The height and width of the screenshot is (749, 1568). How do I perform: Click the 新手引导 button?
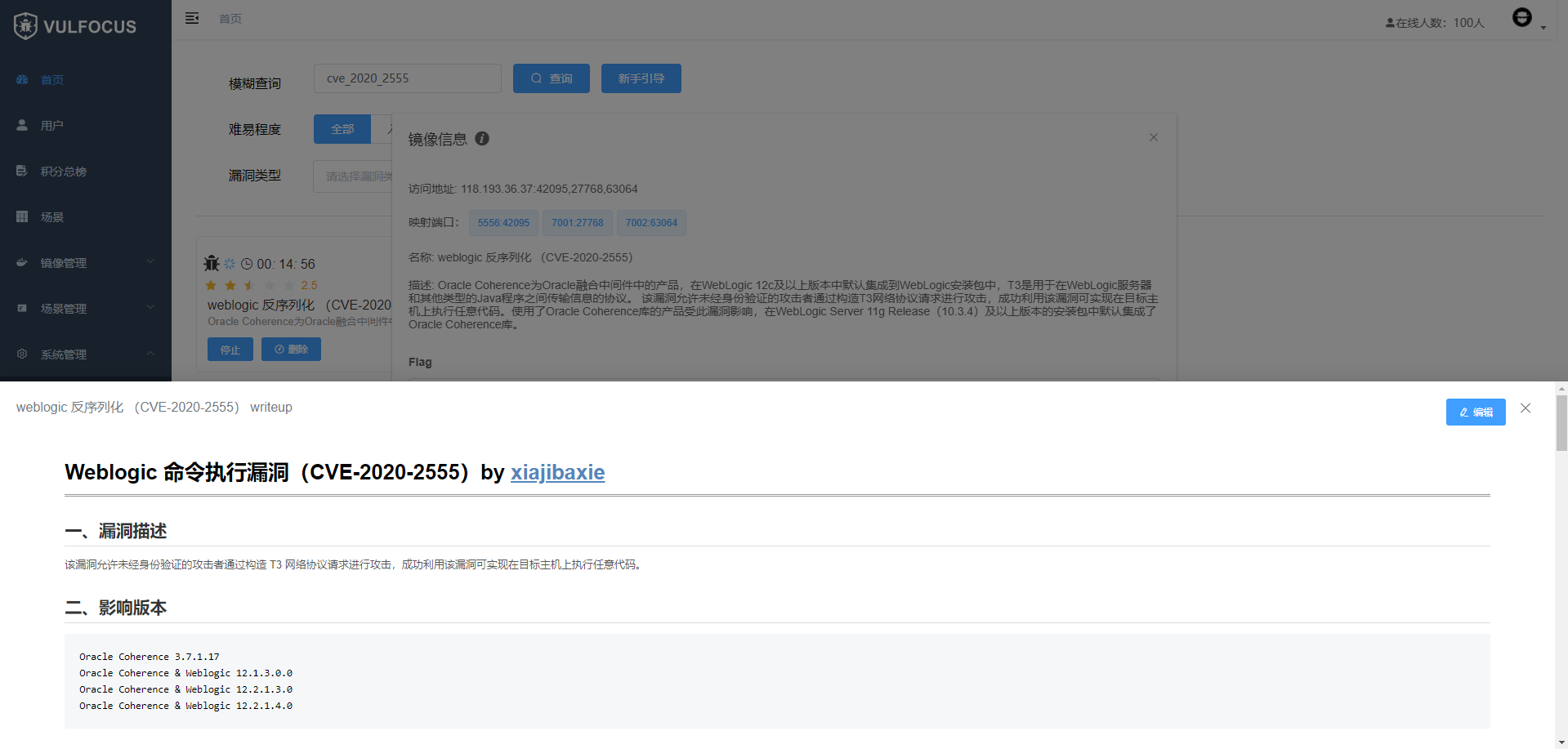(x=641, y=78)
